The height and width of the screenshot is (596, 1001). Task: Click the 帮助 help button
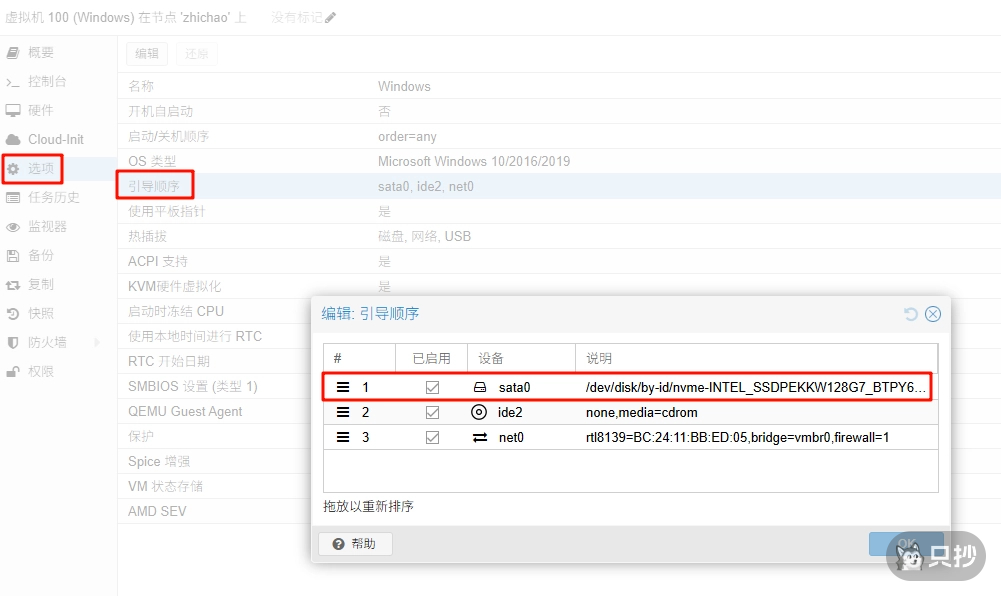[355, 544]
